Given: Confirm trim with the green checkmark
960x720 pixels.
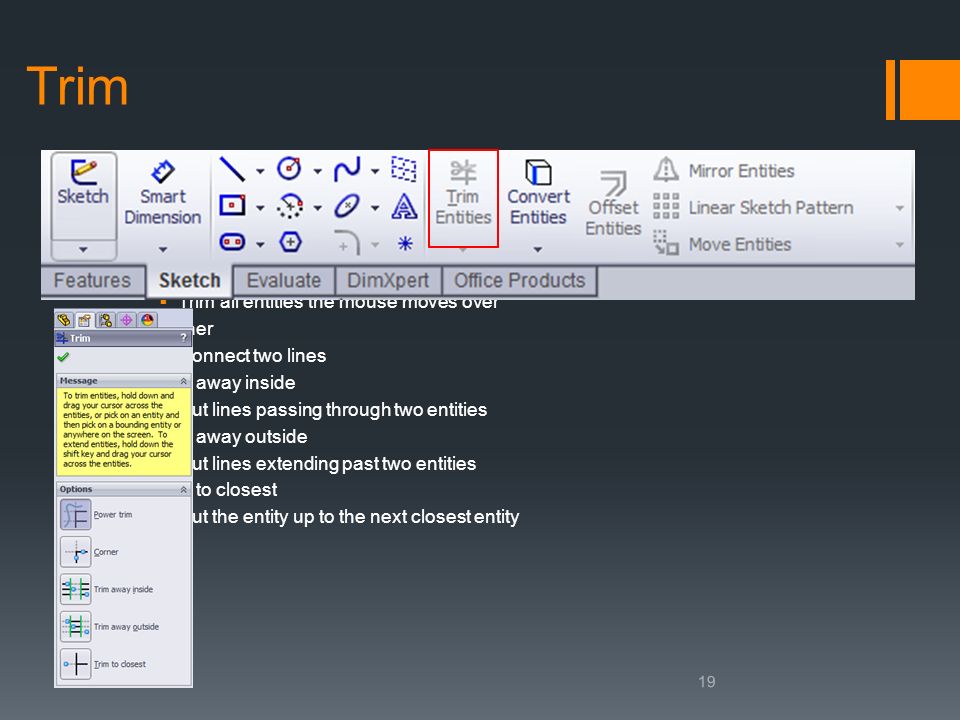Looking at the screenshot, I should coord(63,357).
